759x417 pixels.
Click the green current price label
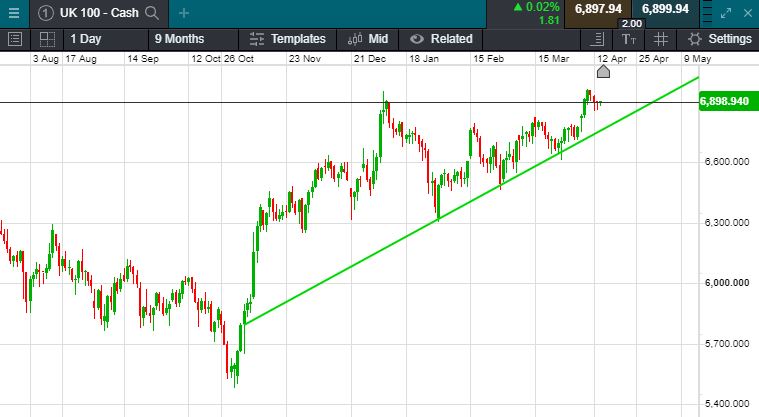tap(725, 102)
